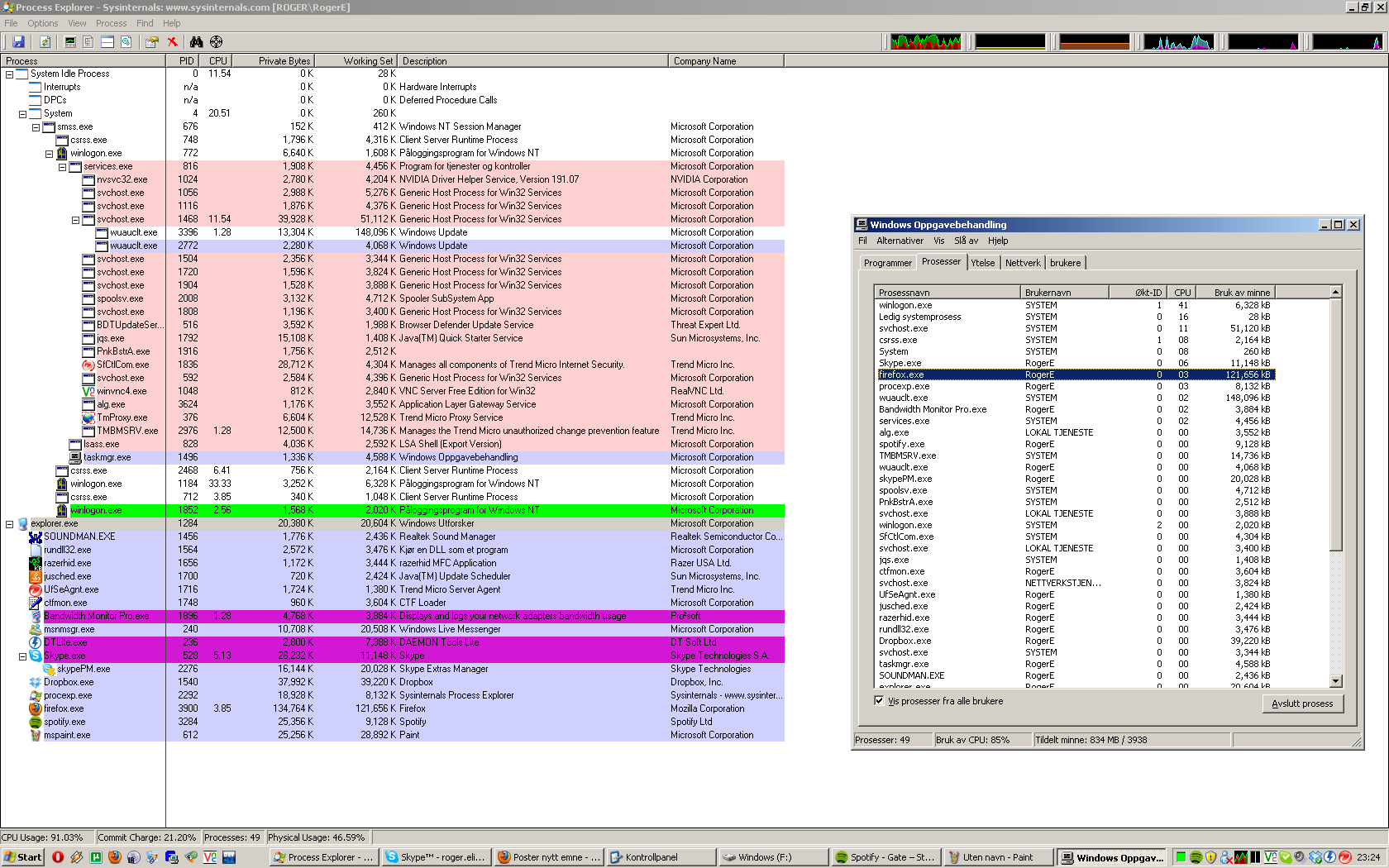Switch to the Nettverk tab

click(x=1023, y=263)
